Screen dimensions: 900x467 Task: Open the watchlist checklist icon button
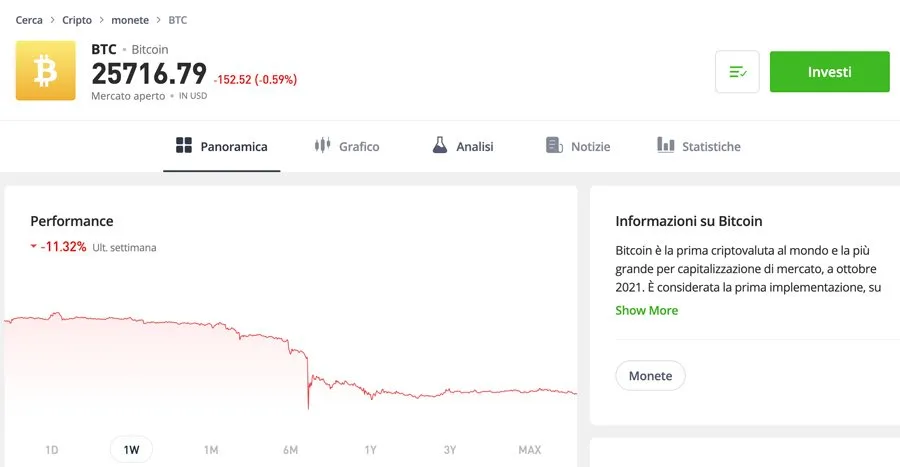coord(737,72)
